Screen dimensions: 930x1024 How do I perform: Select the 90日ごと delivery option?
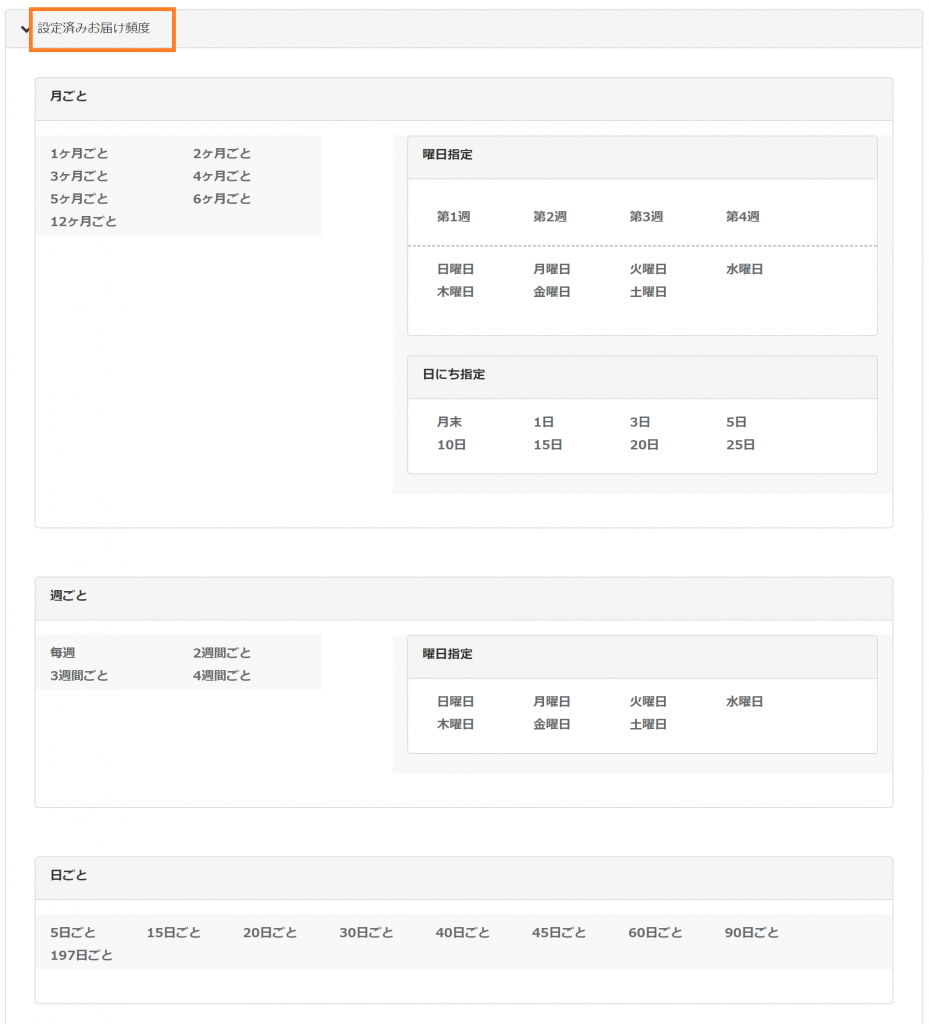(x=751, y=933)
